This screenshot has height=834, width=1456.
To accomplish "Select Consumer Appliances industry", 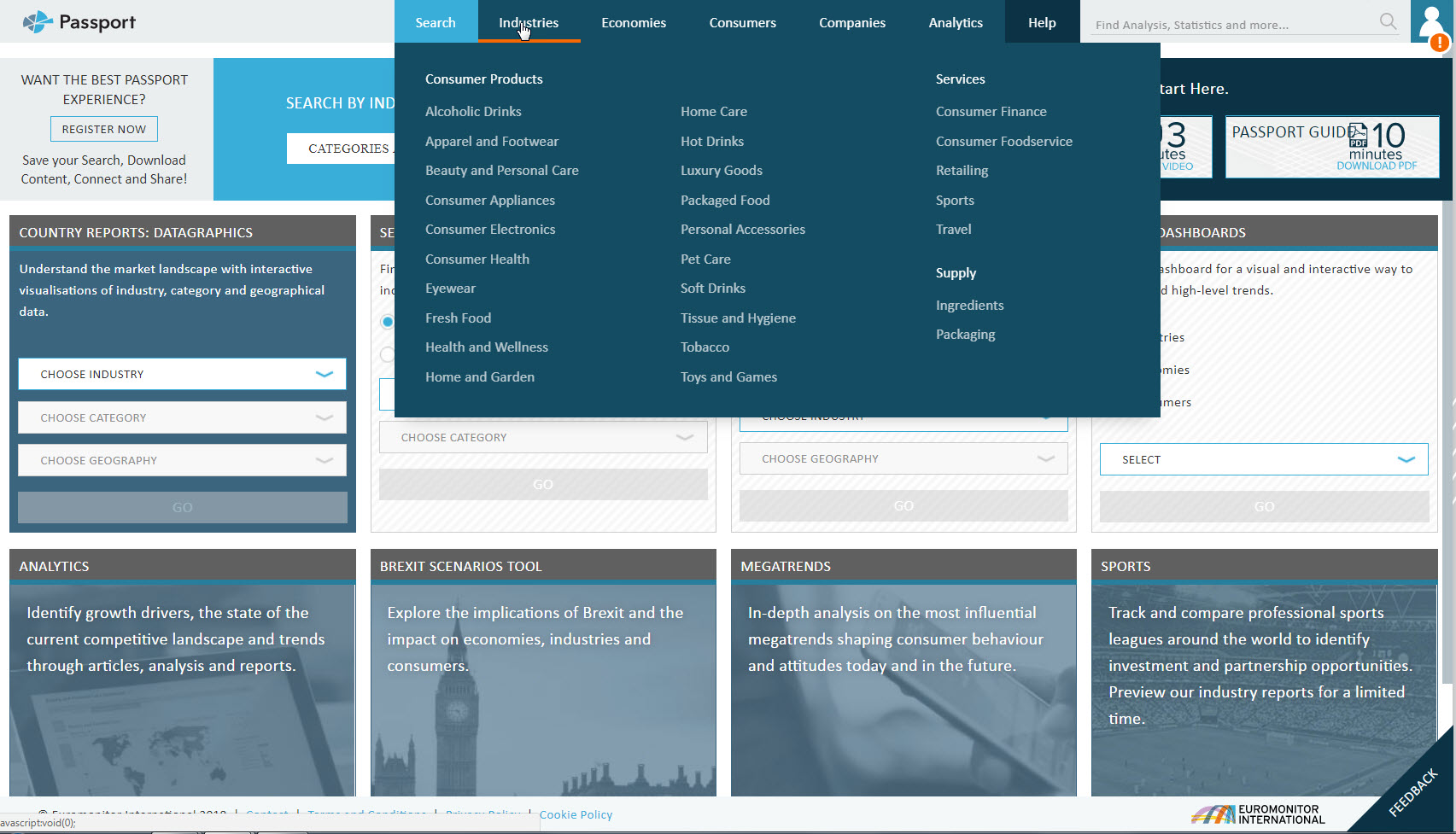I will (490, 201).
